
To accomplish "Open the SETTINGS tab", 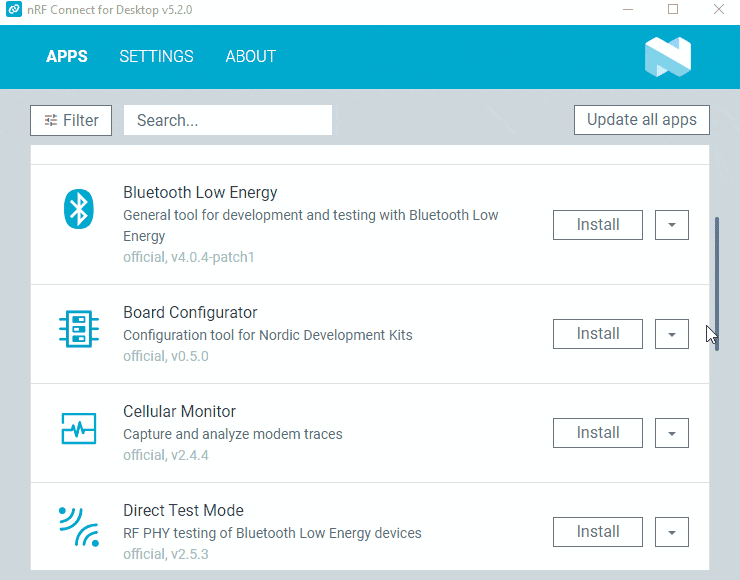I will tap(156, 57).
